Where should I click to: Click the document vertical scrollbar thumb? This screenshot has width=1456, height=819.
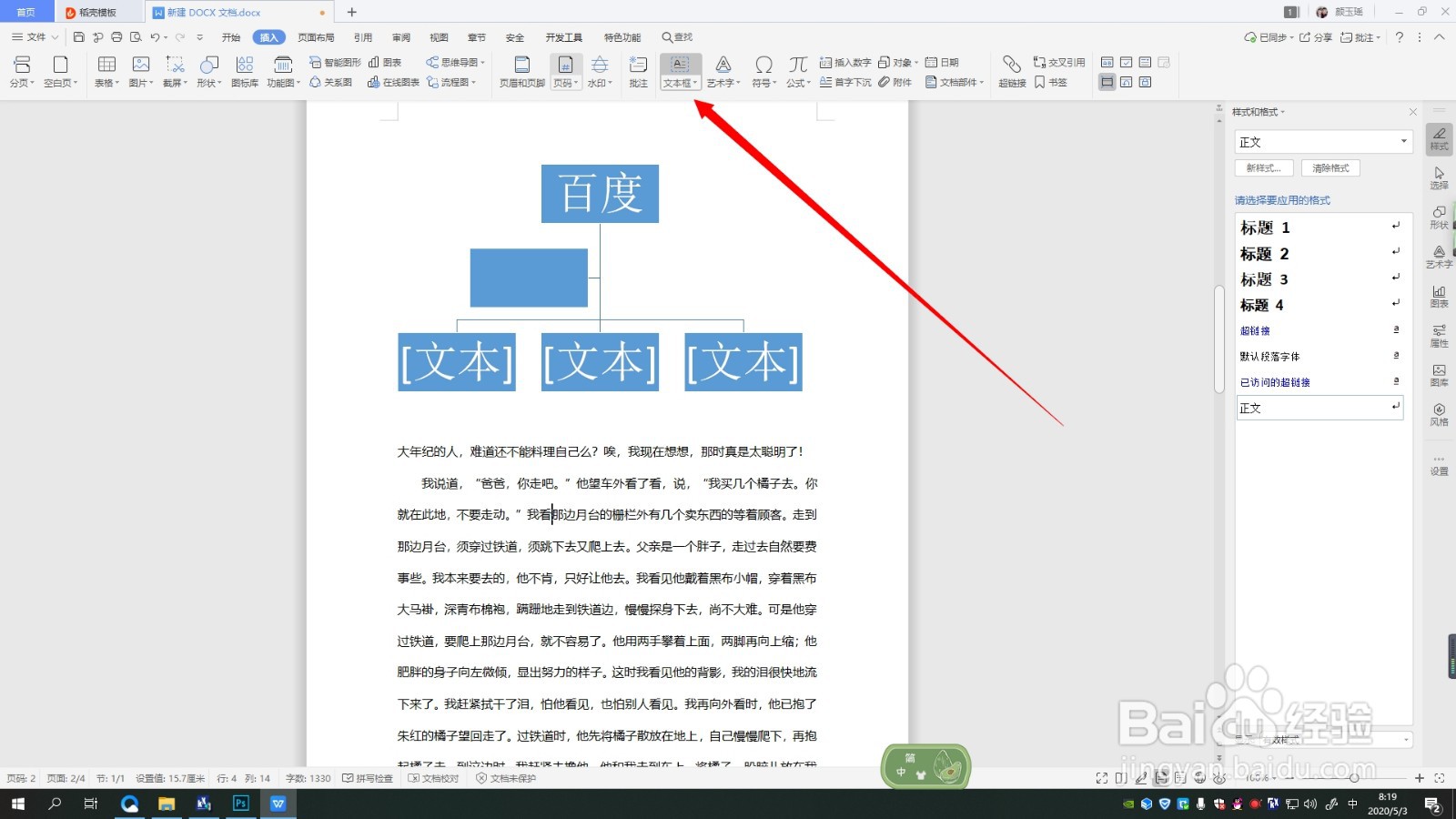(x=1219, y=339)
